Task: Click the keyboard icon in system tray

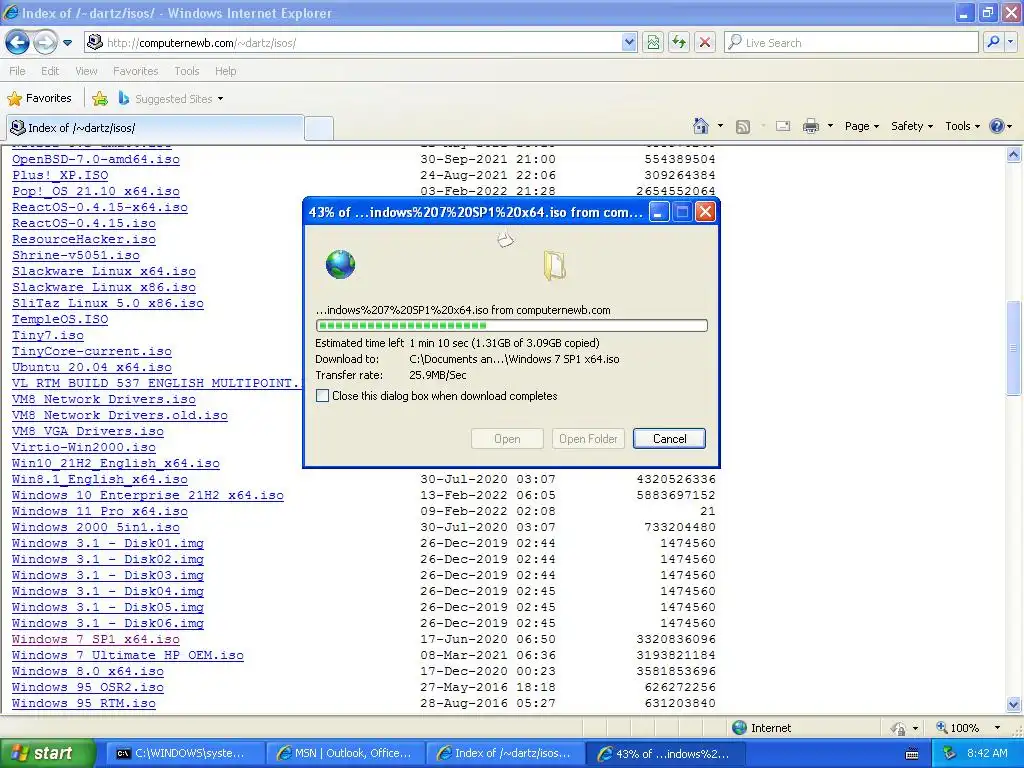Action: tap(912, 754)
